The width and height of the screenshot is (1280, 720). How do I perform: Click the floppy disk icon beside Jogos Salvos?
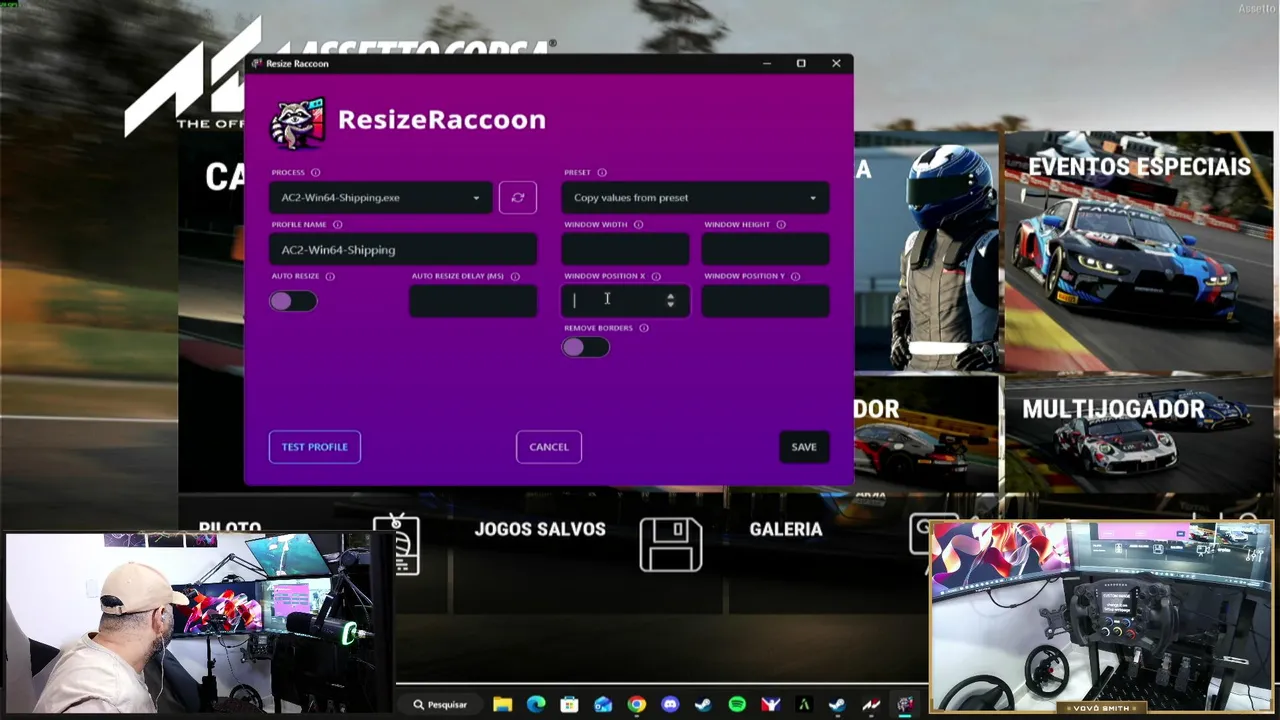click(671, 543)
